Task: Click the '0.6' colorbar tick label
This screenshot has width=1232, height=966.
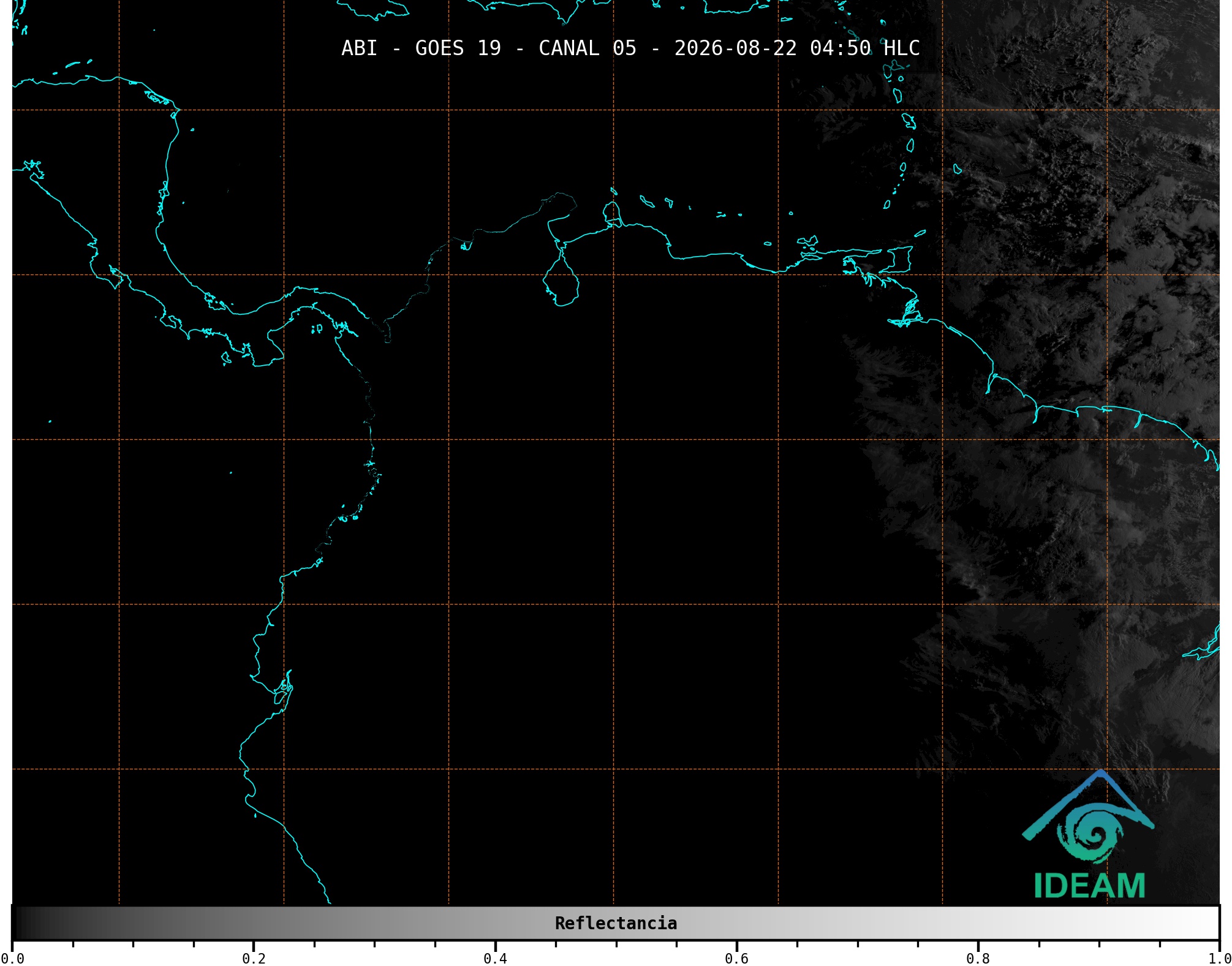Action: pyautogui.click(x=736, y=959)
